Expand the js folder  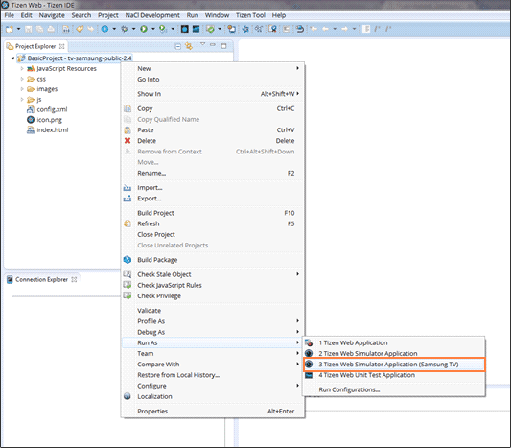22,100
